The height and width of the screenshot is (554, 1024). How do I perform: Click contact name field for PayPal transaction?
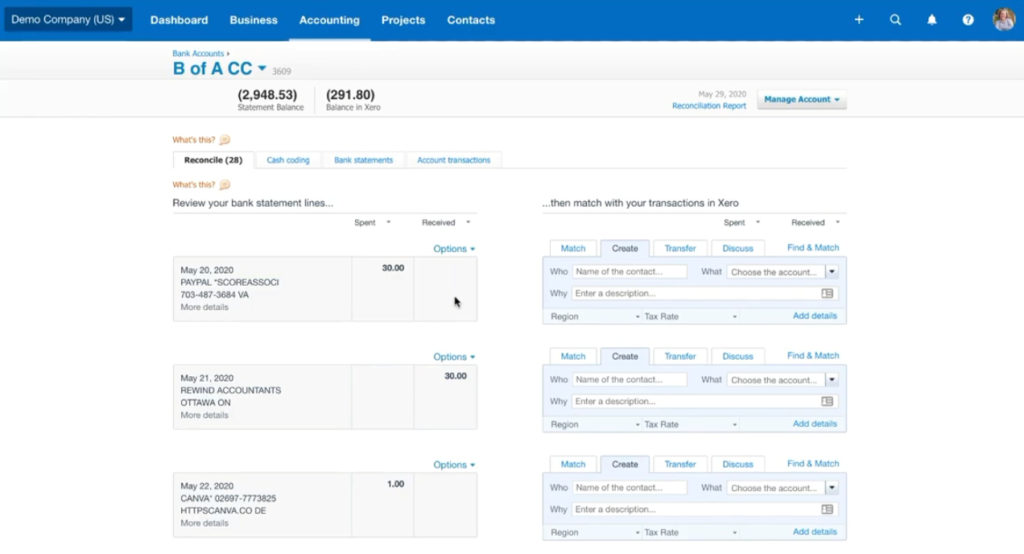[630, 272]
